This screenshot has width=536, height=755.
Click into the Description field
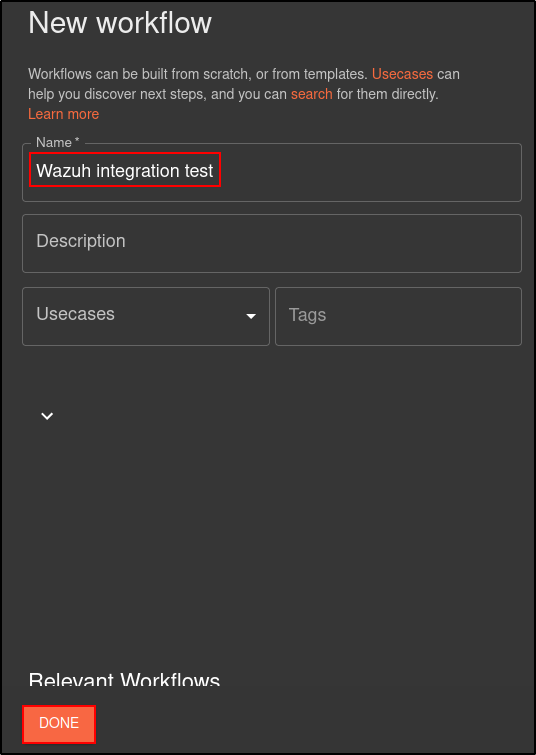[272, 243]
